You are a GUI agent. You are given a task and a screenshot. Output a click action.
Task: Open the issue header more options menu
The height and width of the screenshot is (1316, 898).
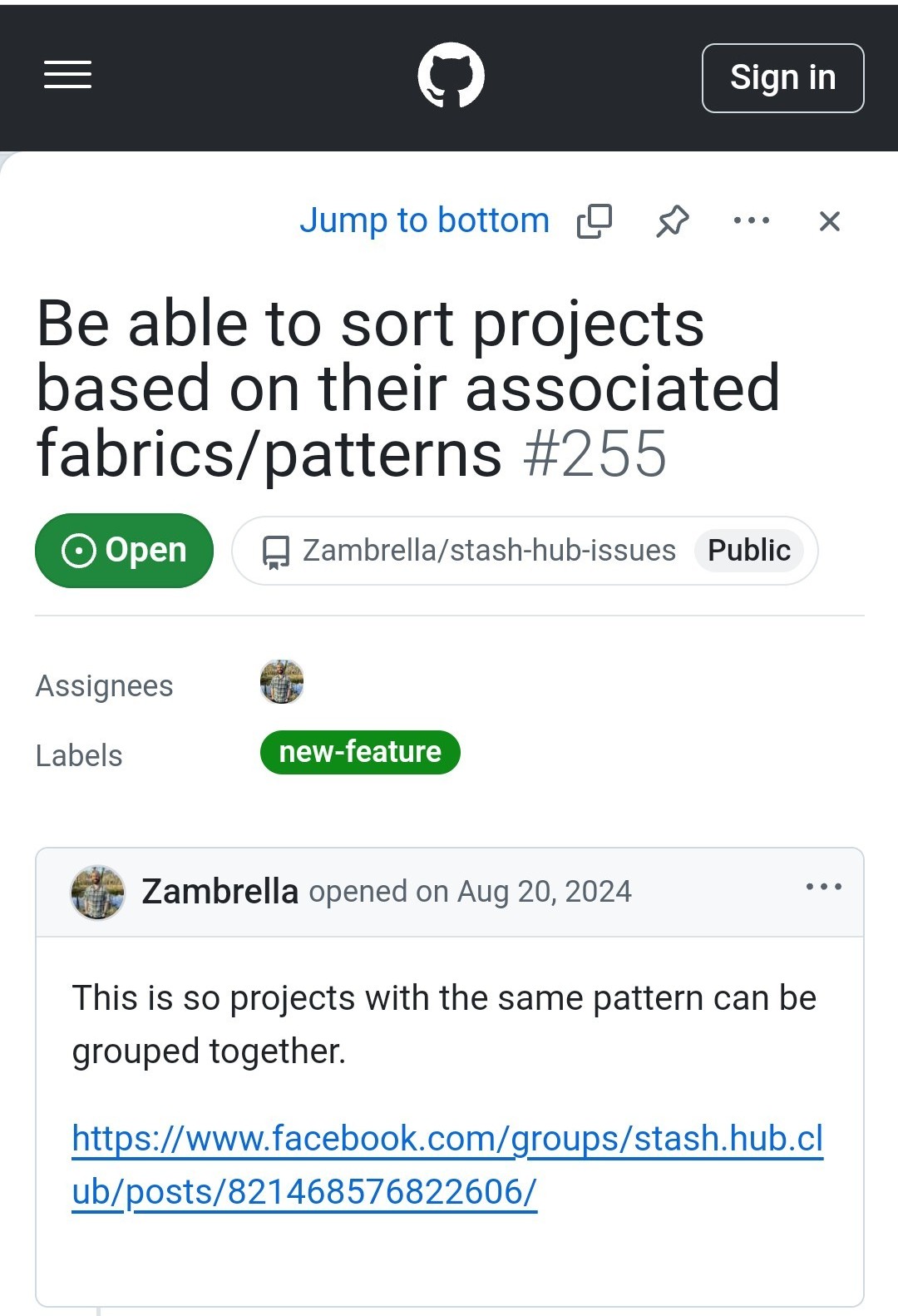tap(752, 220)
